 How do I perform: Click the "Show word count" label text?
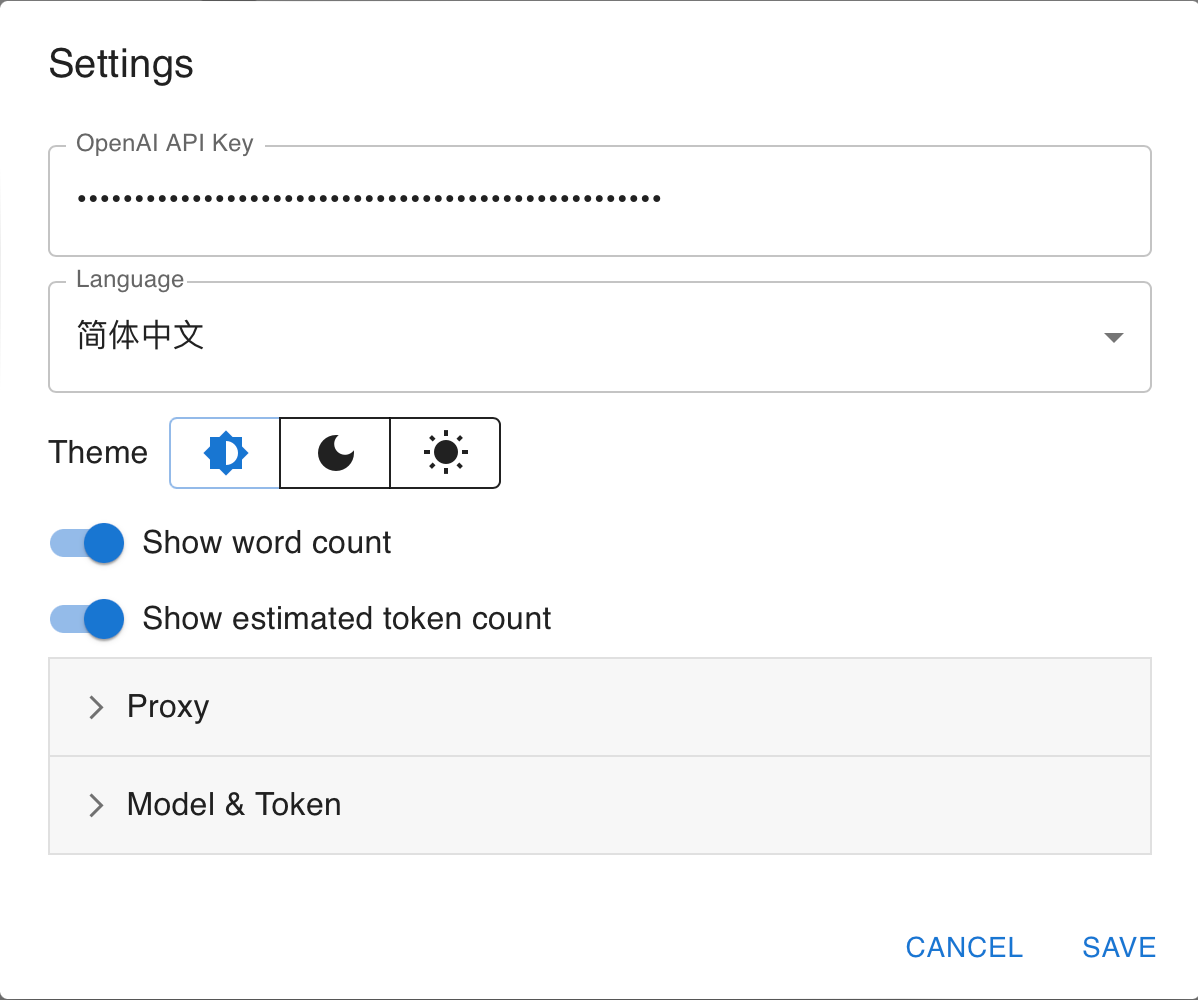267,543
